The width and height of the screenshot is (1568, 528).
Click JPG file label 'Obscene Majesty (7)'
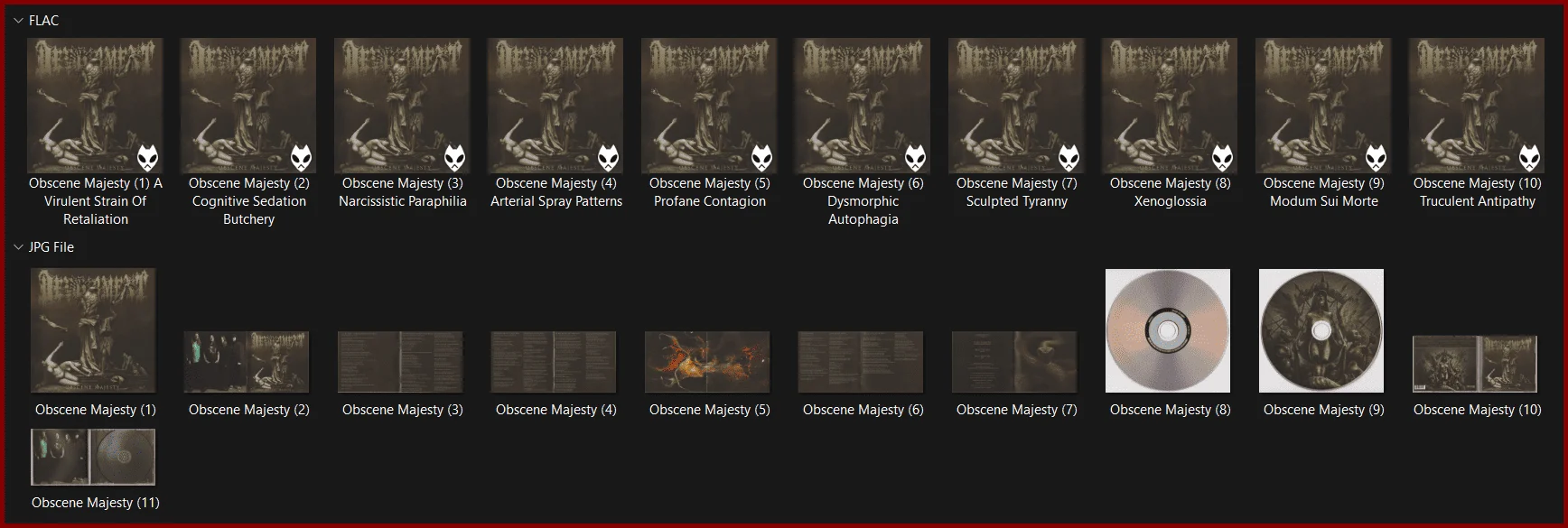[x=1017, y=410]
